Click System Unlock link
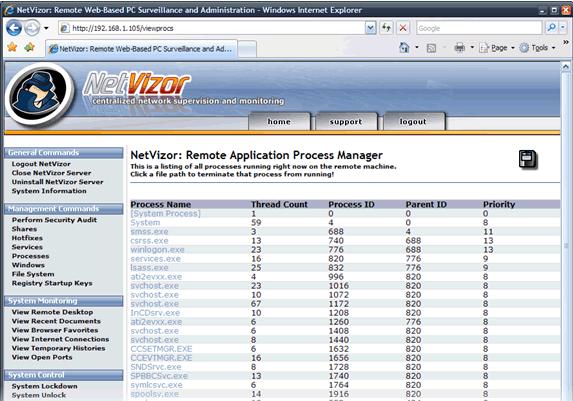The height and width of the screenshot is (401, 573). [x=38, y=395]
